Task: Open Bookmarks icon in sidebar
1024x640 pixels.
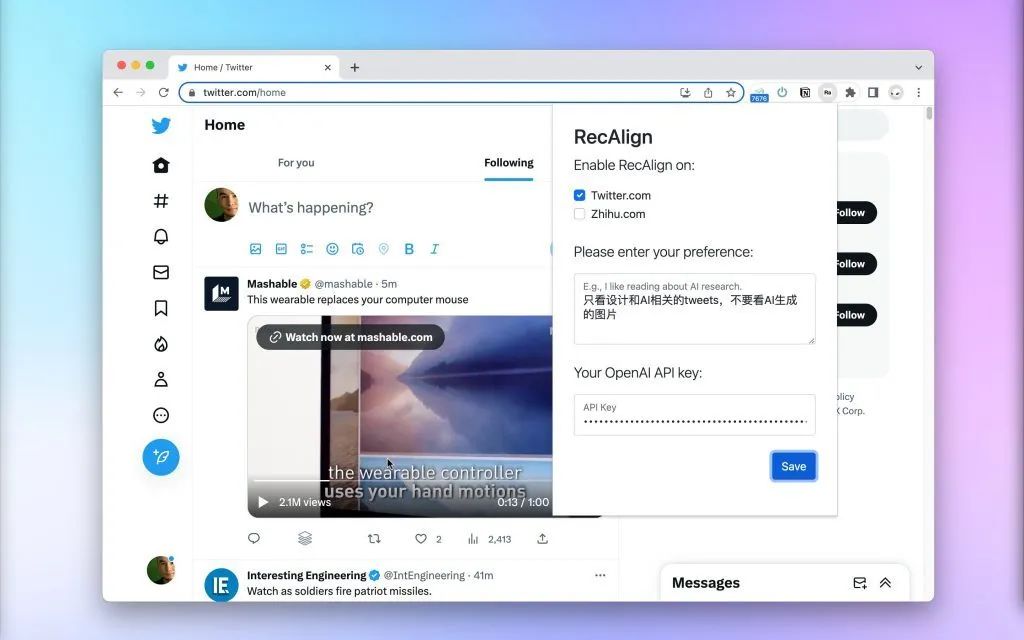Action: click(x=161, y=308)
